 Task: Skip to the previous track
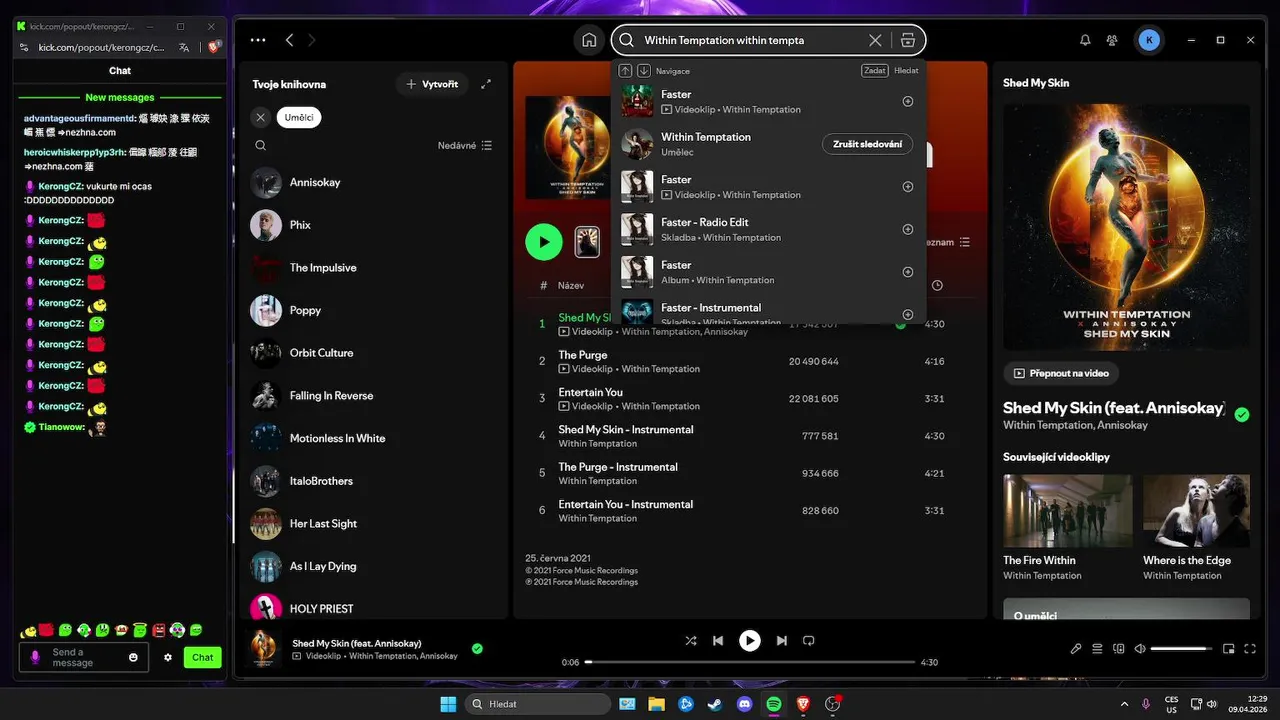(x=718, y=640)
